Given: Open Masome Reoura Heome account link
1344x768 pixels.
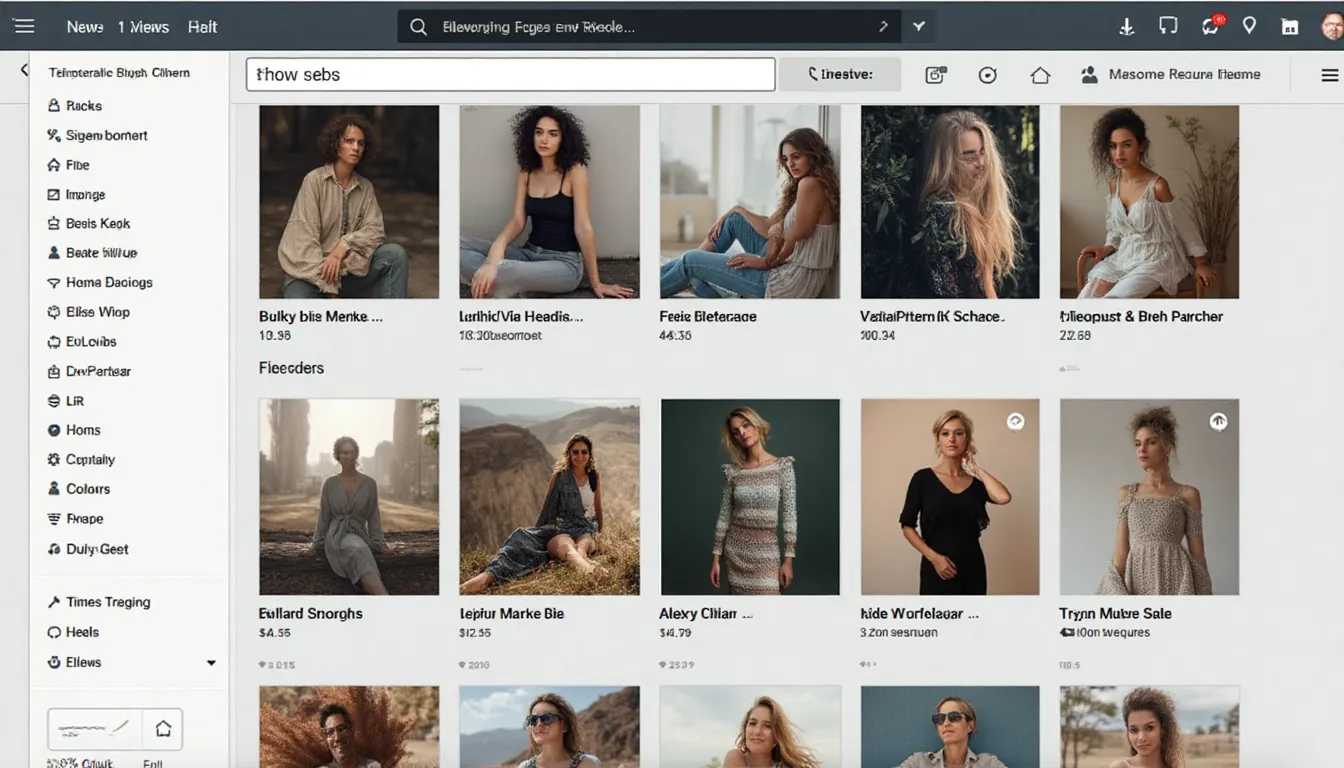Looking at the screenshot, I should click(x=1171, y=74).
